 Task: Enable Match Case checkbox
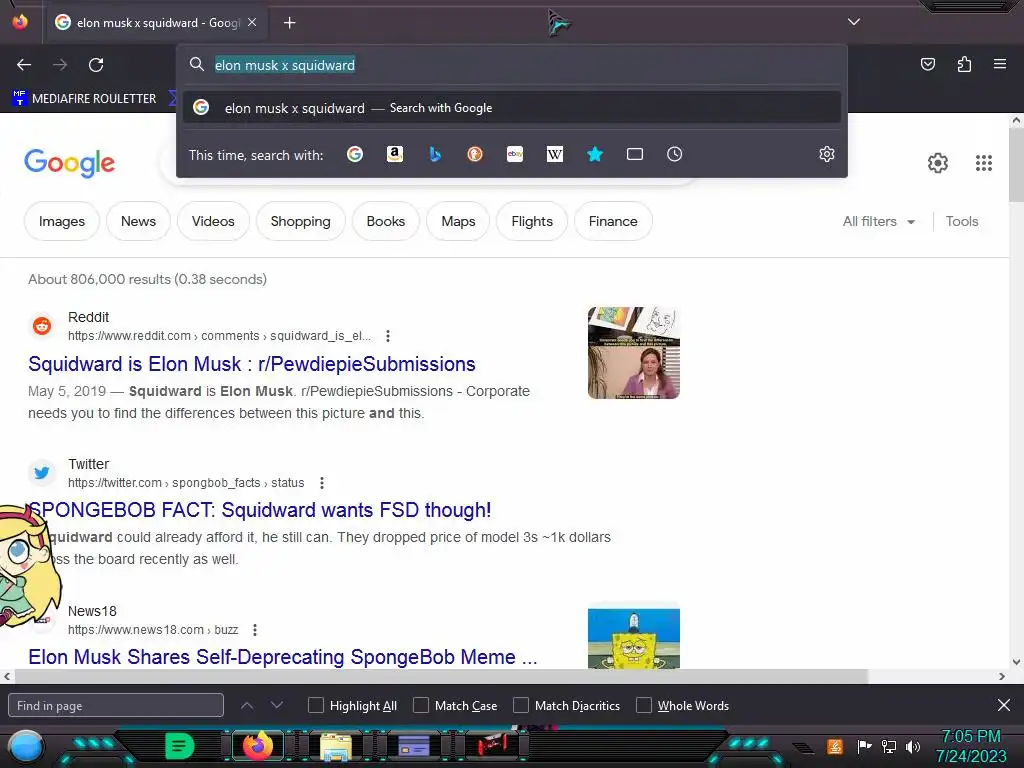click(x=421, y=705)
